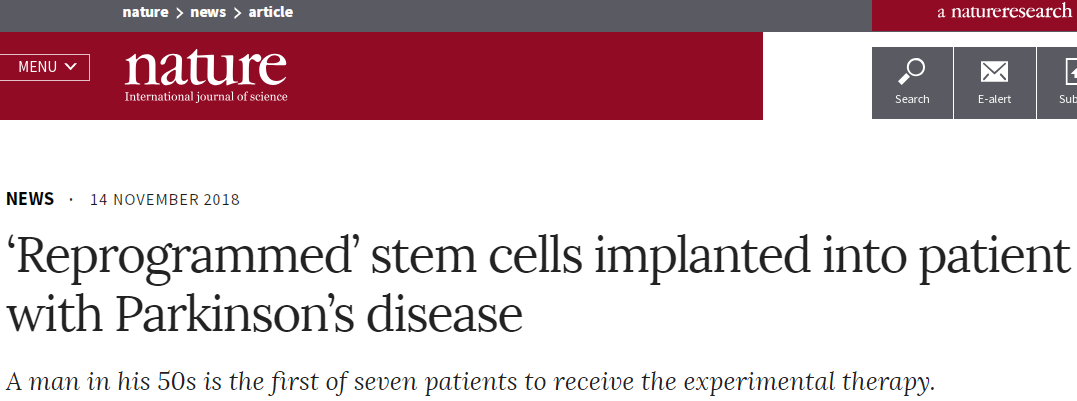1077x401 pixels.
Task: Click the chevron after 'news' breadcrumb
Action: (237, 12)
